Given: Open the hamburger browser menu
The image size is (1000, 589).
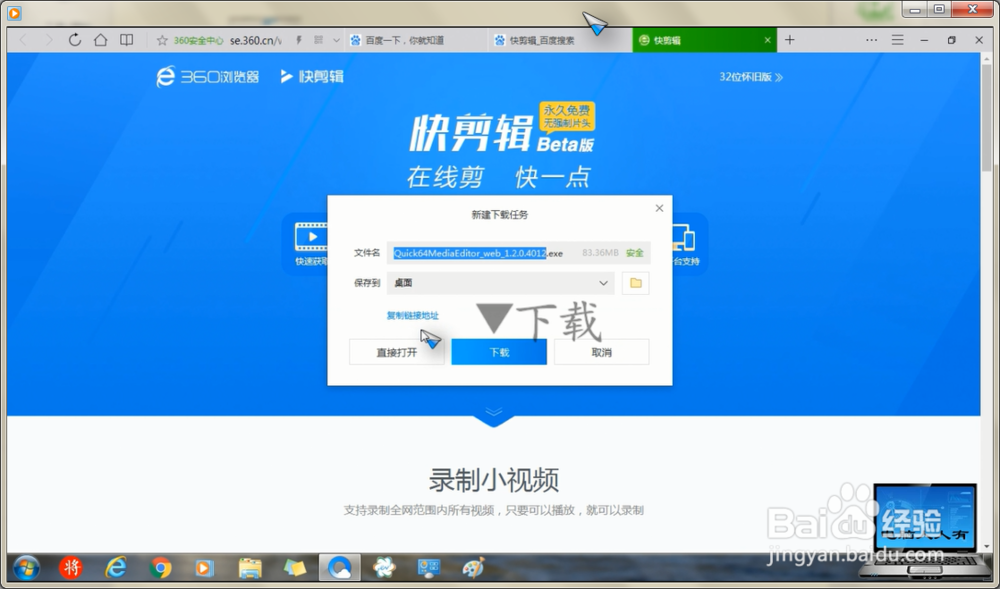Looking at the screenshot, I should pos(897,40).
